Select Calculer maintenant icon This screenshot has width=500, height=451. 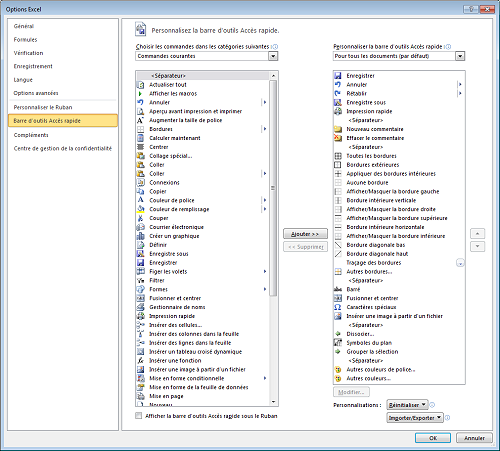click(141, 138)
